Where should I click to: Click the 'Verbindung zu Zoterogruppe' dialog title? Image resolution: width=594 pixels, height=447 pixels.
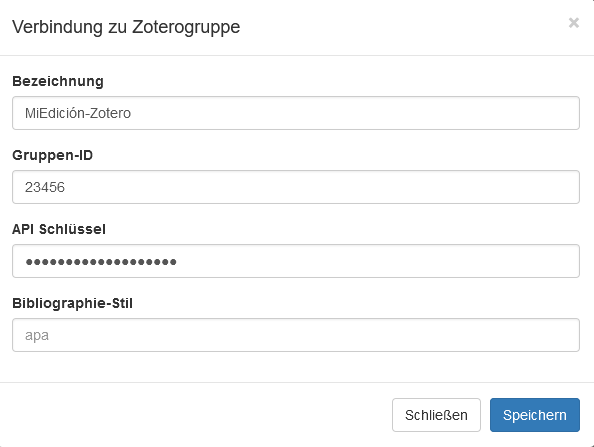[x=126, y=27]
